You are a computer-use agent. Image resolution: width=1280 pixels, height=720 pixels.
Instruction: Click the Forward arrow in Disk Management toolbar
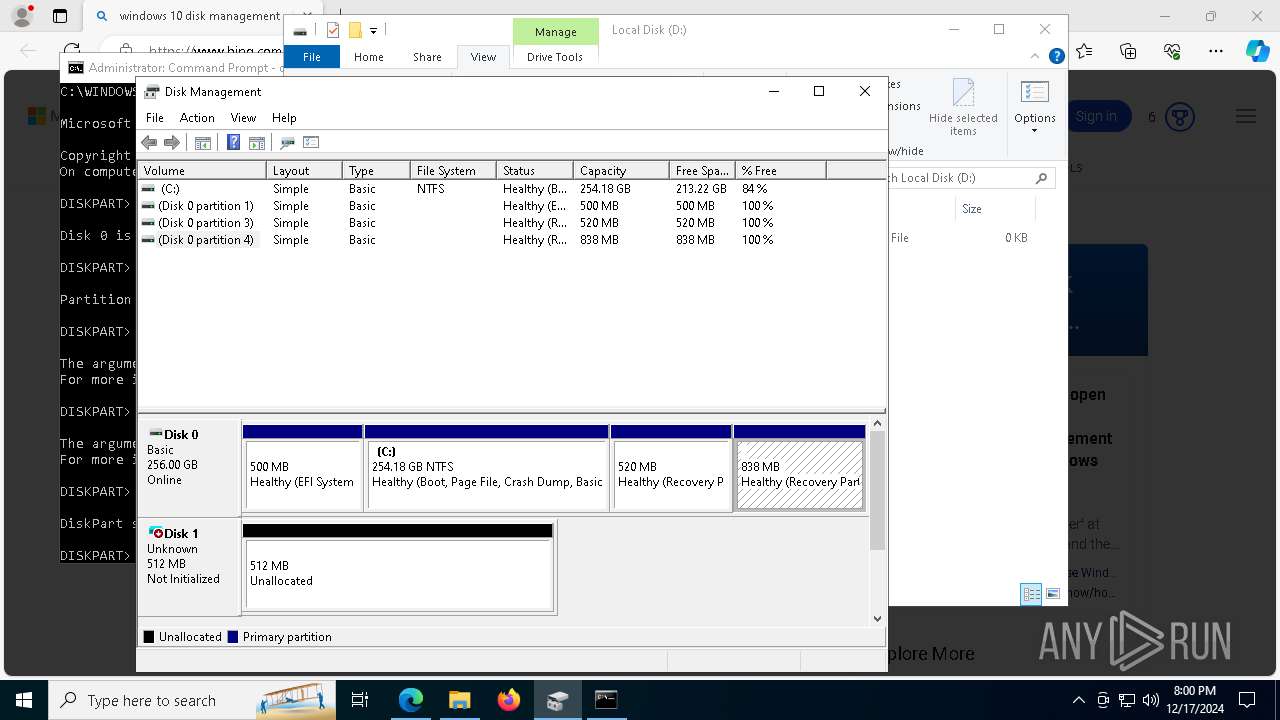tap(172, 142)
